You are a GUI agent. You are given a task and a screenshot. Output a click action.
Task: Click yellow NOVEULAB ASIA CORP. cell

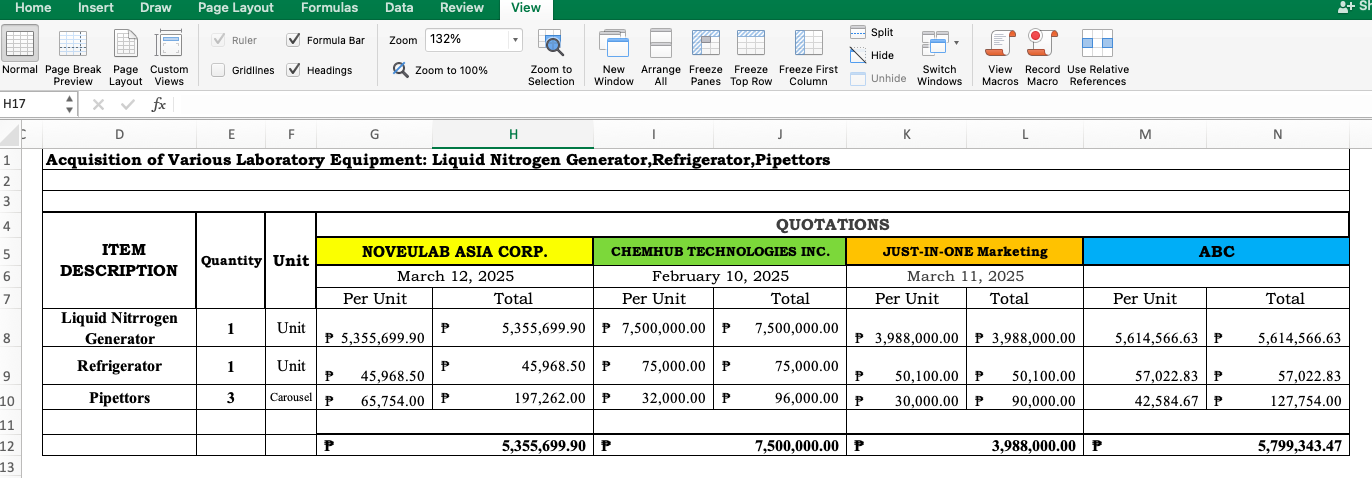click(x=454, y=251)
